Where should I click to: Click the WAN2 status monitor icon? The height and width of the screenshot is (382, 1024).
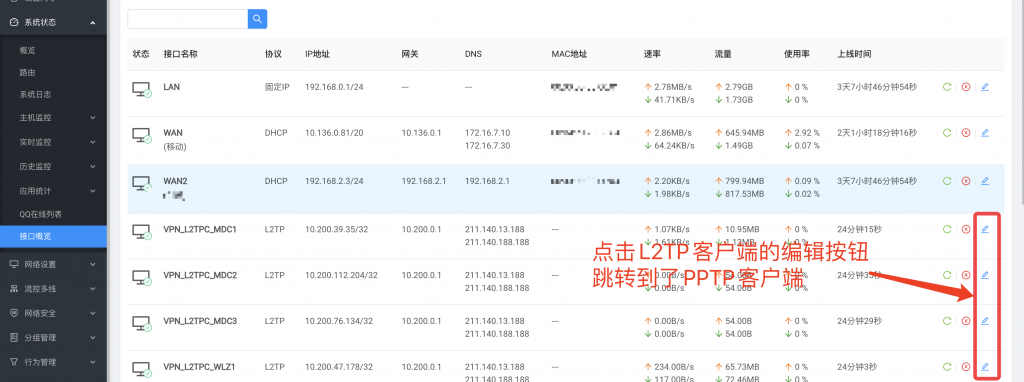pos(142,183)
